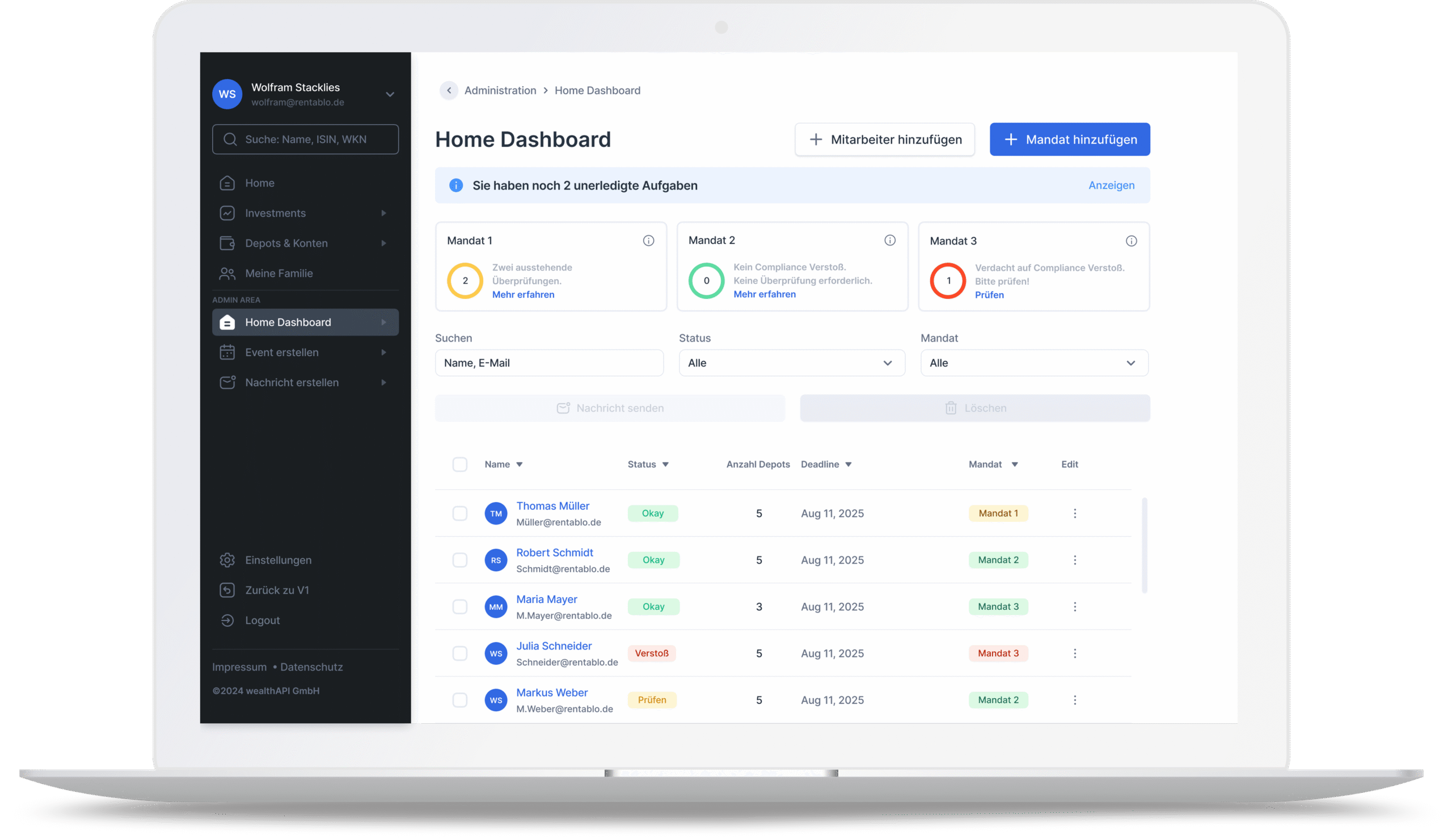This screenshot has width=1452, height=840.
Task: Click the Mandat 1 info icon
Action: 648,241
